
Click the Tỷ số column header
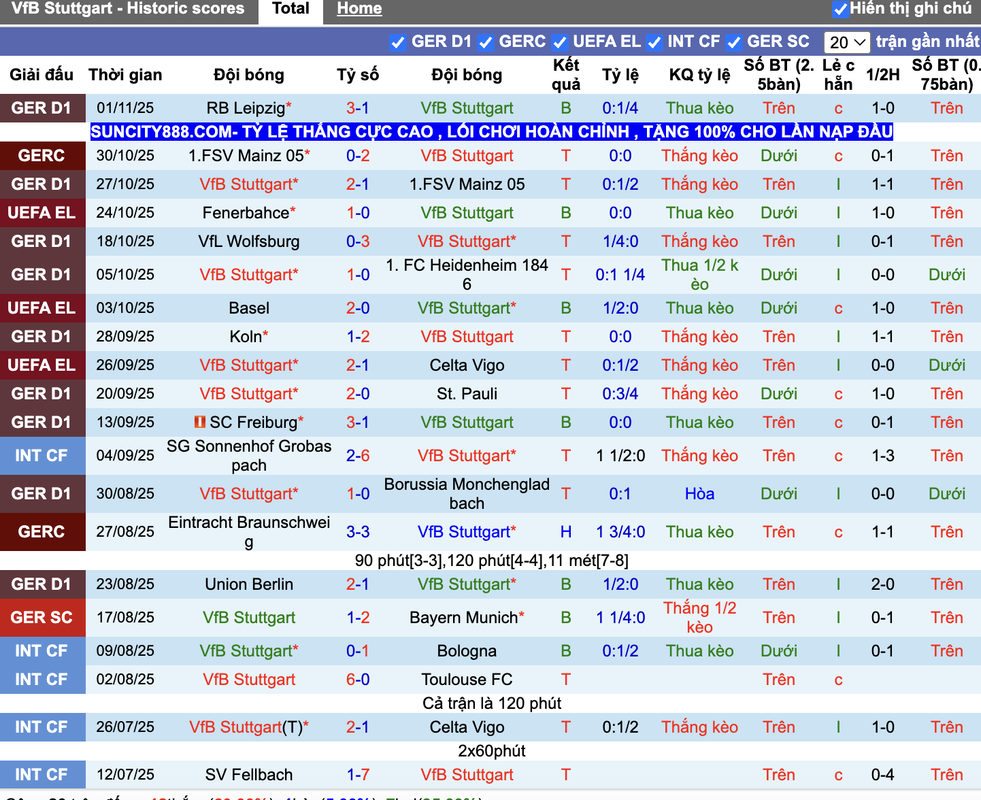(x=358, y=75)
